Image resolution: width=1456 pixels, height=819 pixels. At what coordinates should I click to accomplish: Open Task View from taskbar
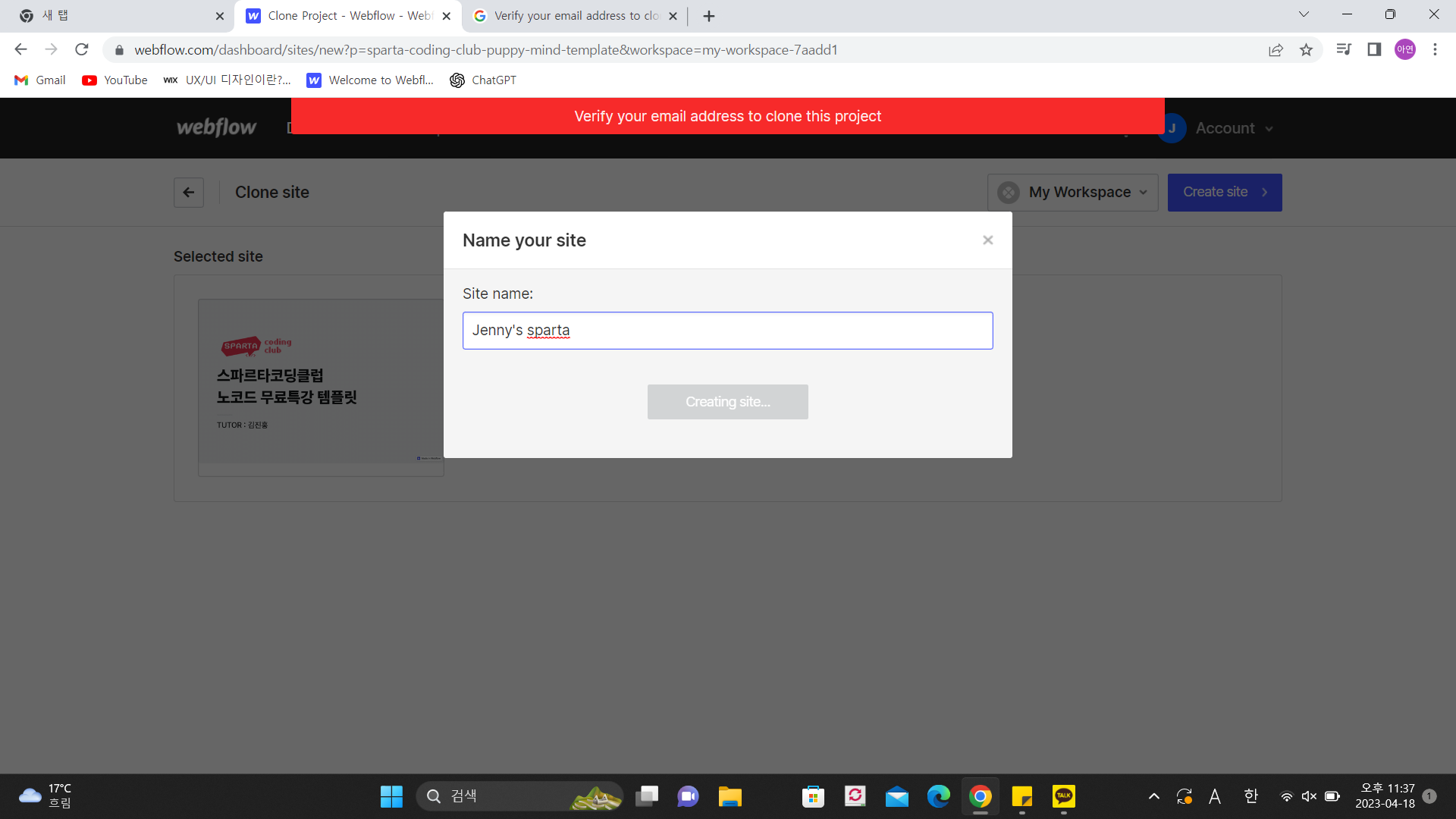tap(647, 796)
